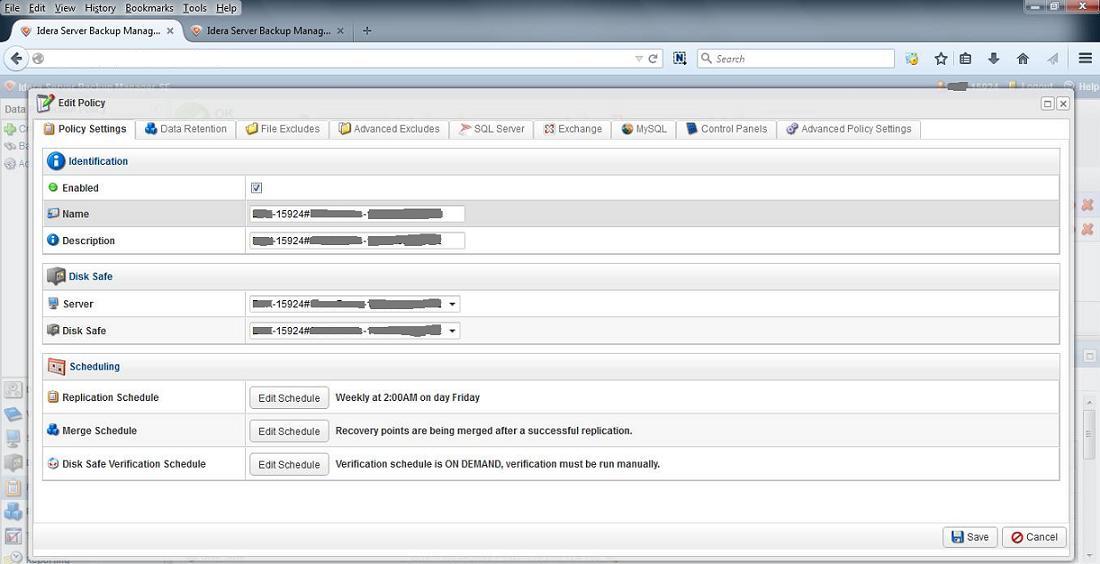
Task: Open the Disk Safe dropdown
Action: (x=355, y=330)
